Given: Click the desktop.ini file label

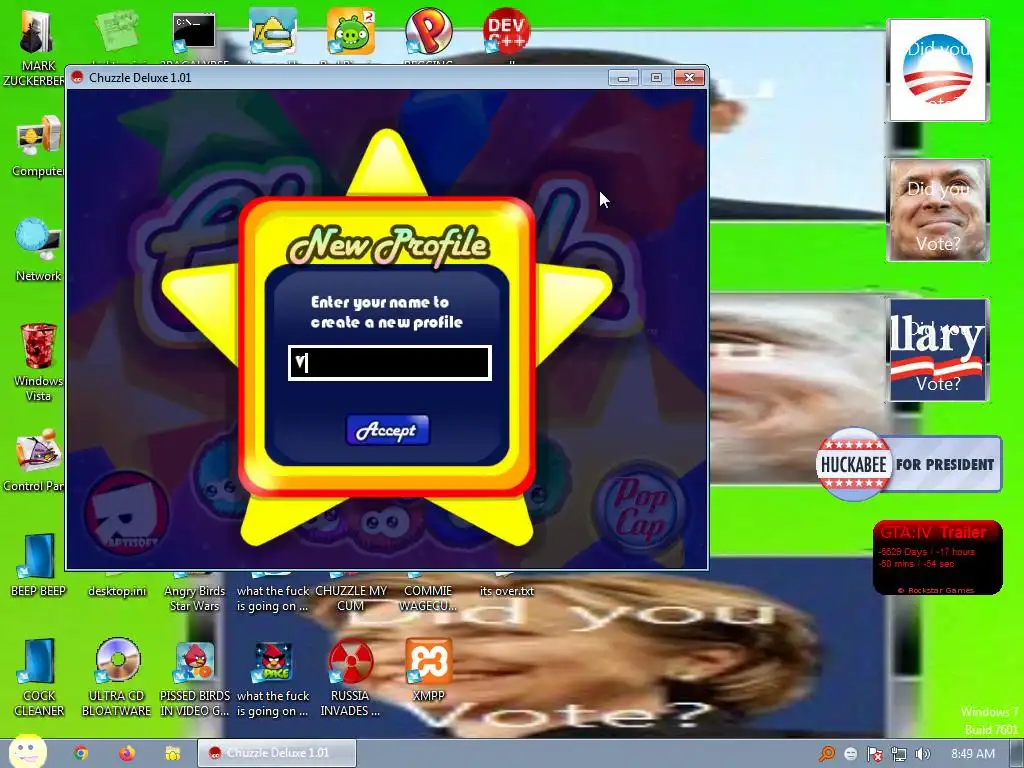Looking at the screenshot, I should [118, 591].
